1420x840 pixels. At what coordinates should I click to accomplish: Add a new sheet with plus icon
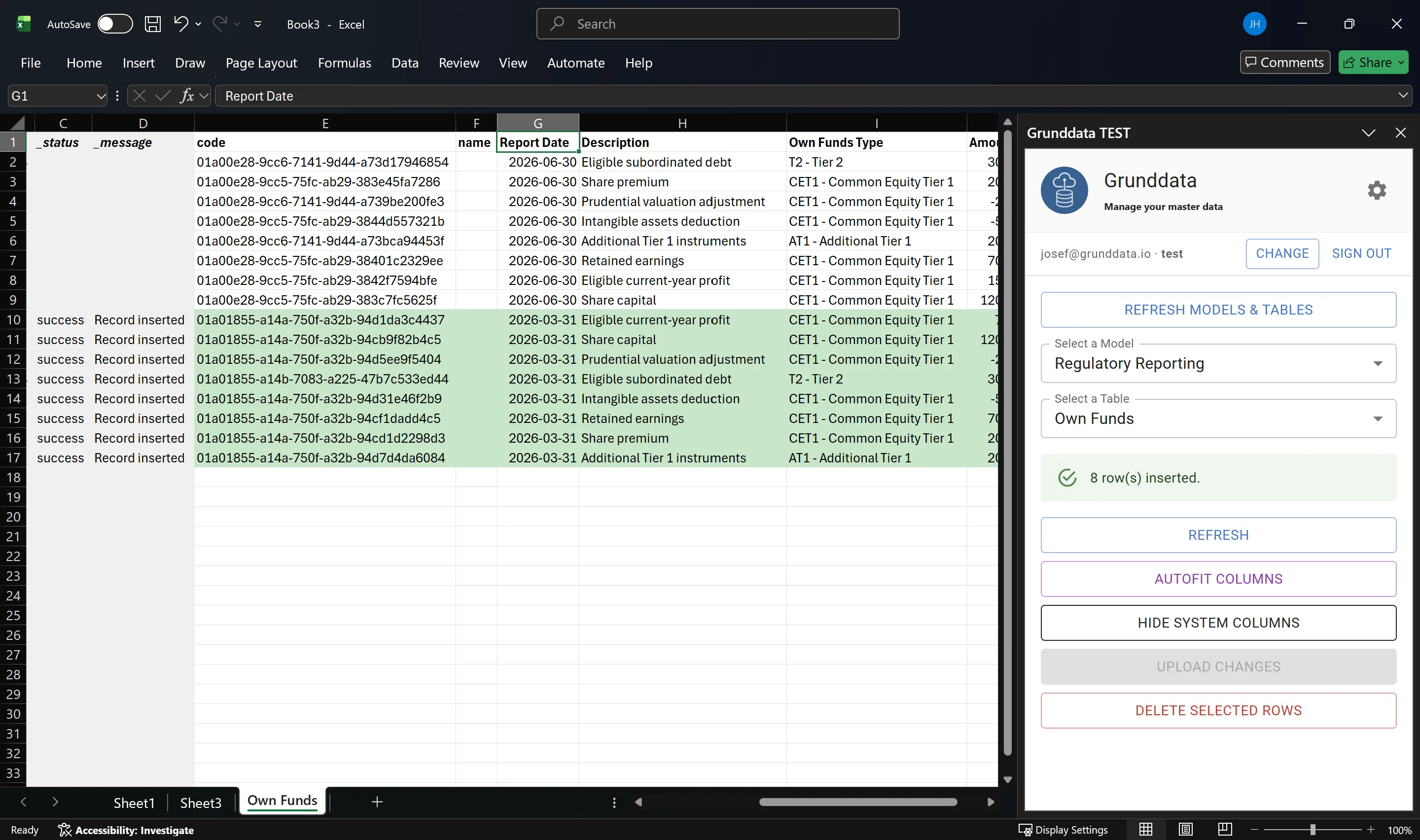tap(377, 802)
